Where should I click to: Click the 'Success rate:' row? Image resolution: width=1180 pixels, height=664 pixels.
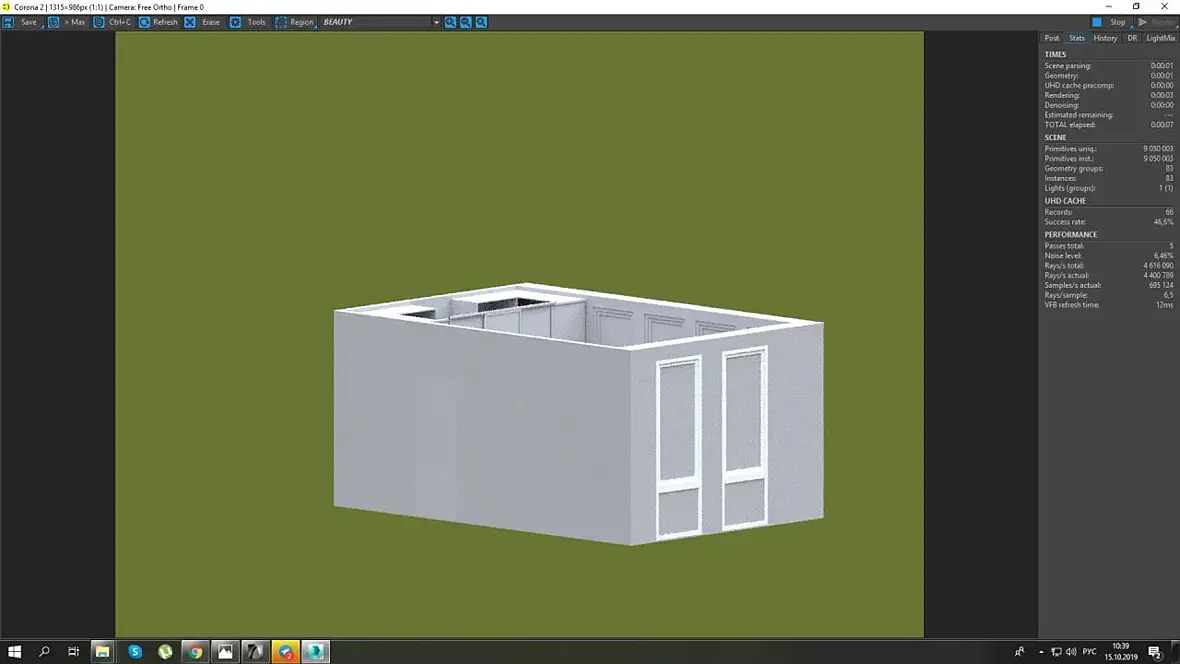click(x=1109, y=222)
